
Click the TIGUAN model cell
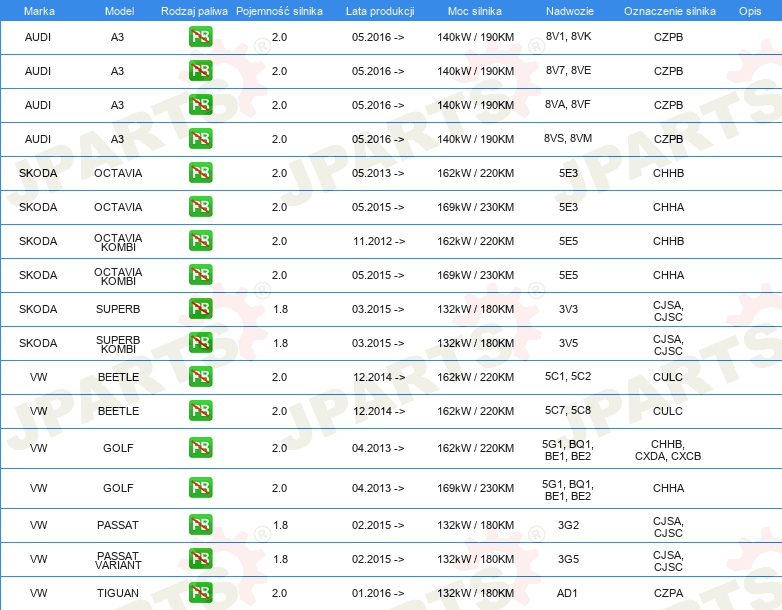(118, 593)
